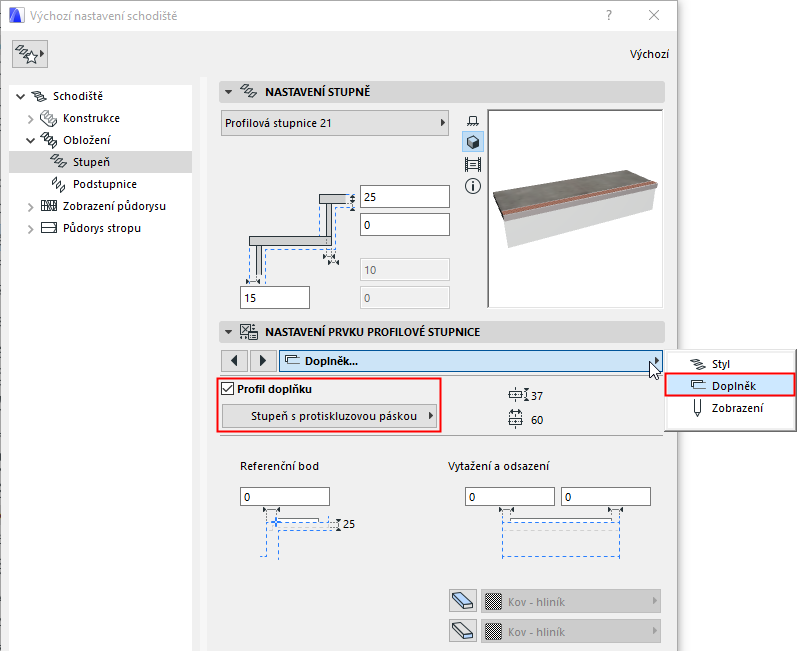Select the 2D symbol preview icon
This screenshot has width=798, height=651.
pos(473,121)
